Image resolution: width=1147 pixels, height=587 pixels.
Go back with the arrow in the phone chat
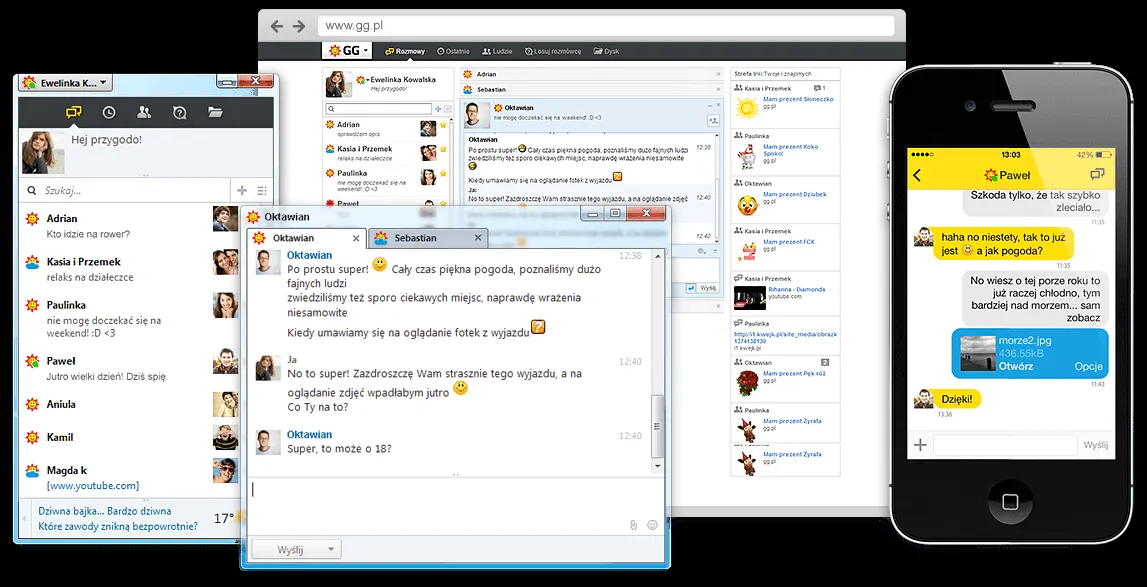(x=917, y=175)
